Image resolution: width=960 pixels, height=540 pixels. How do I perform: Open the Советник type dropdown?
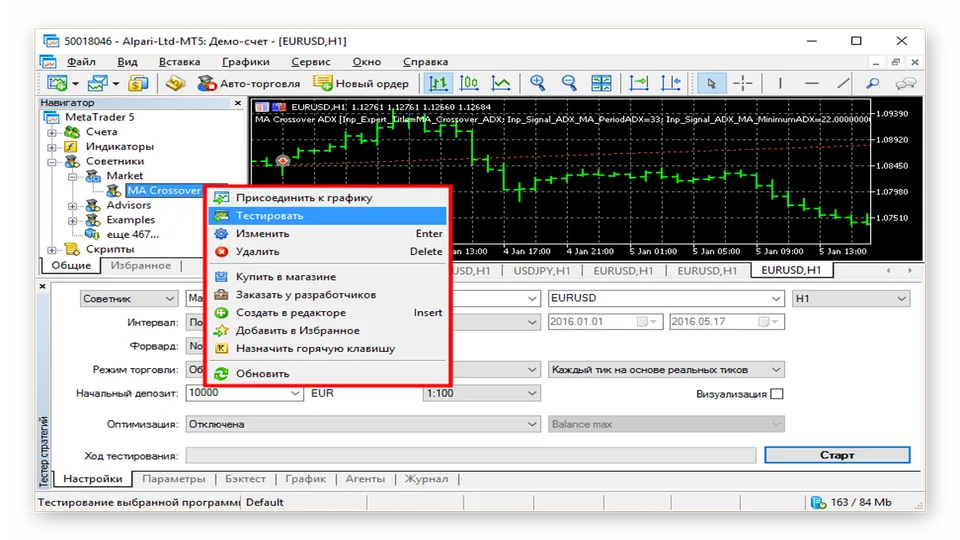(x=129, y=299)
